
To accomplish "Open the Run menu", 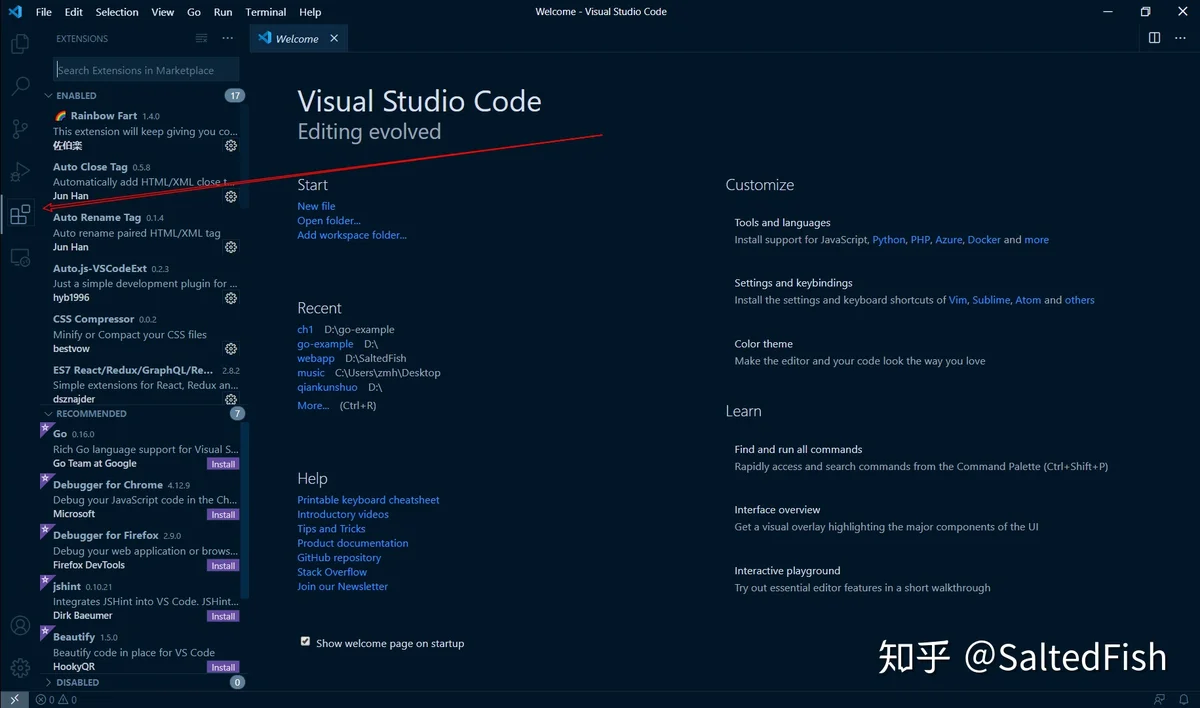I will point(223,12).
